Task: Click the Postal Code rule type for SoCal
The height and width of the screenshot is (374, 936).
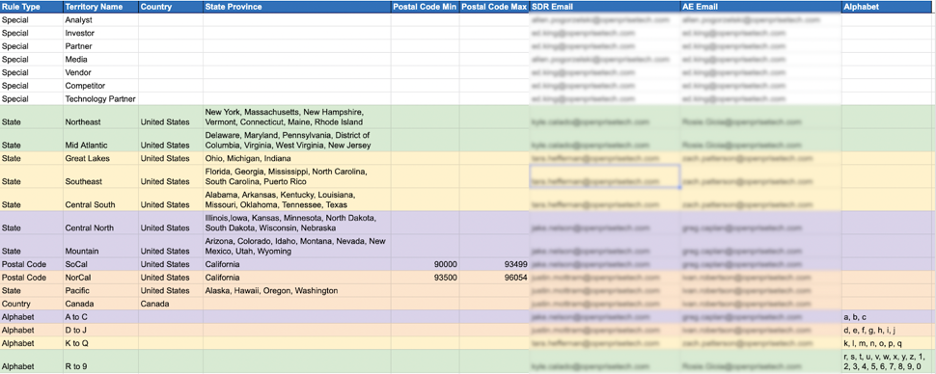Action: click(x=31, y=264)
